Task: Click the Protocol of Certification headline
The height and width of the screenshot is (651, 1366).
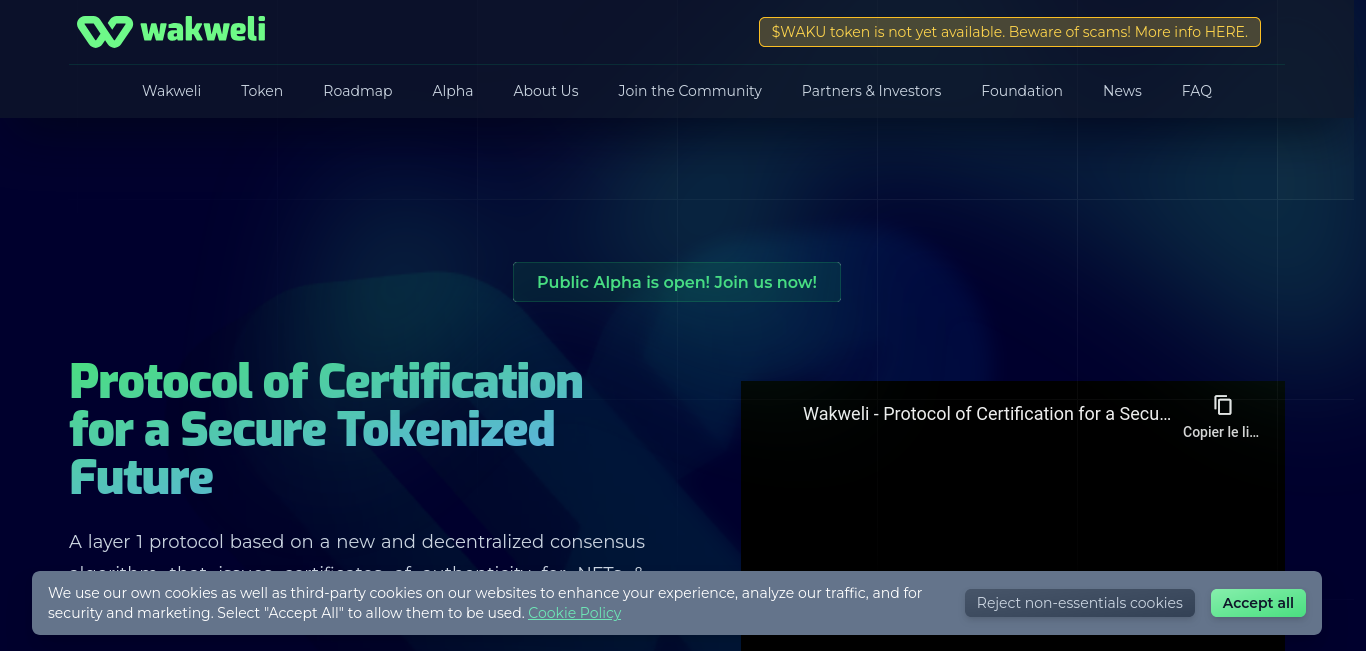Action: pyautogui.click(x=327, y=429)
